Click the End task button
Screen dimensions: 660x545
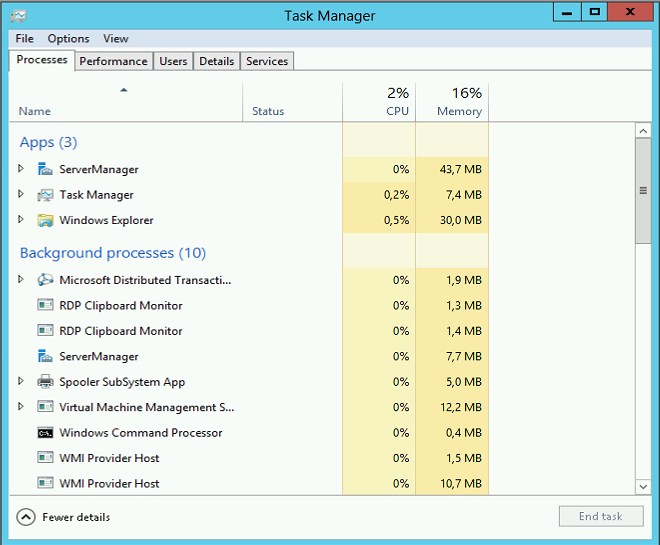click(601, 516)
